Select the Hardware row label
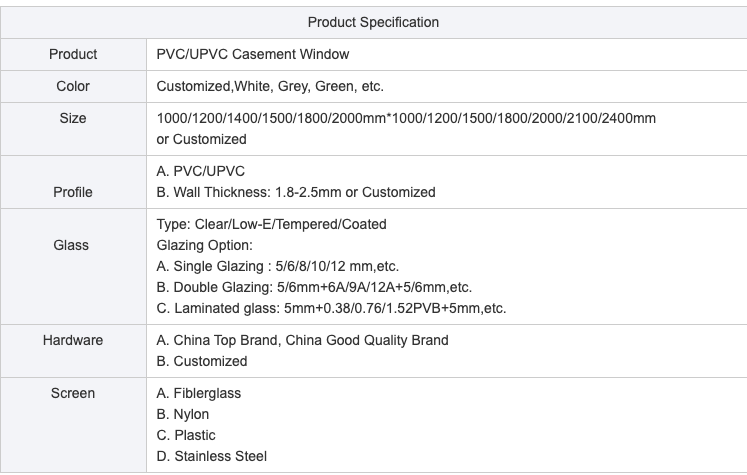This screenshot has width=747, height=475. point(73,340)
